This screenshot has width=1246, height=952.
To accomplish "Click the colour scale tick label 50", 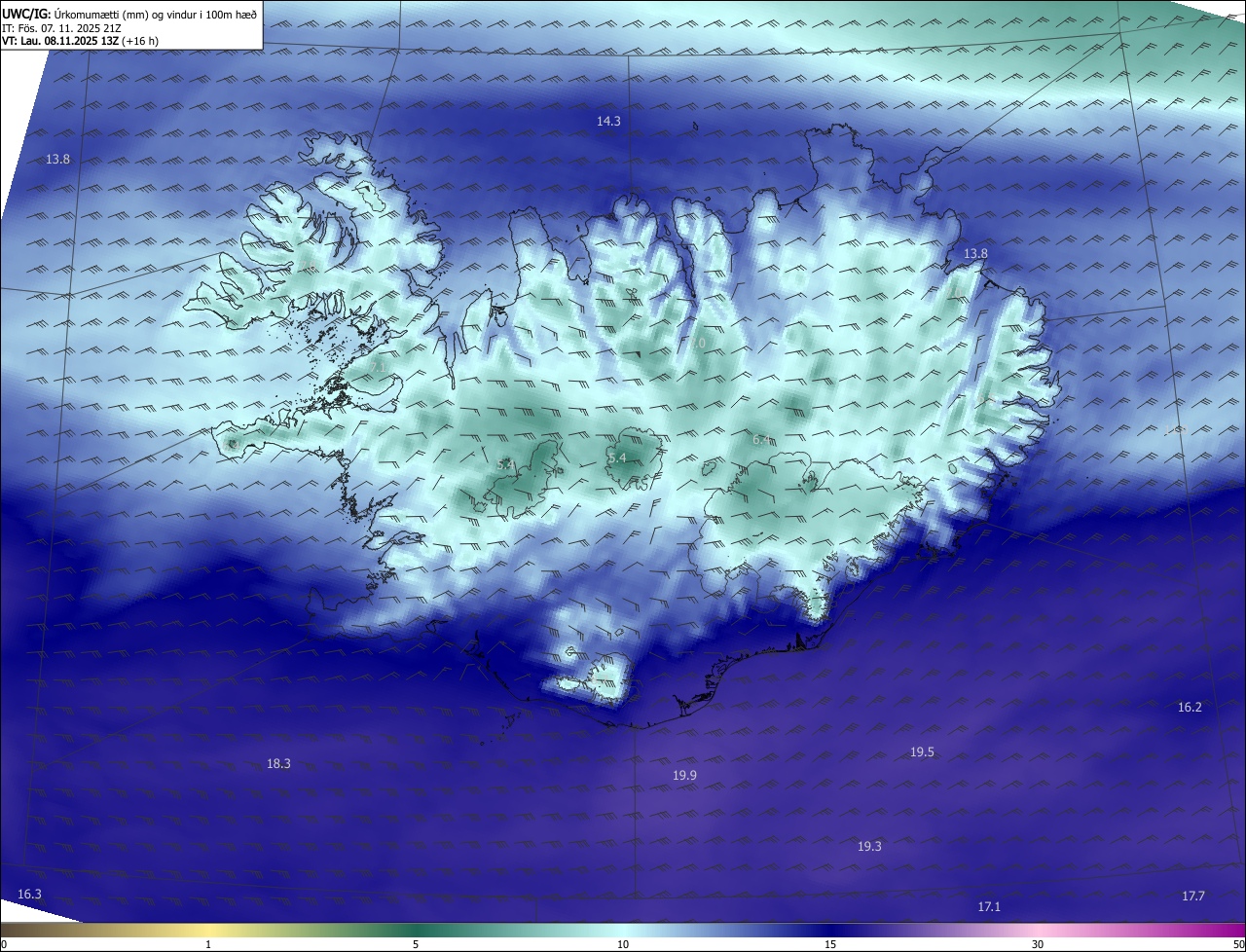I will [x=1238, y=944].
